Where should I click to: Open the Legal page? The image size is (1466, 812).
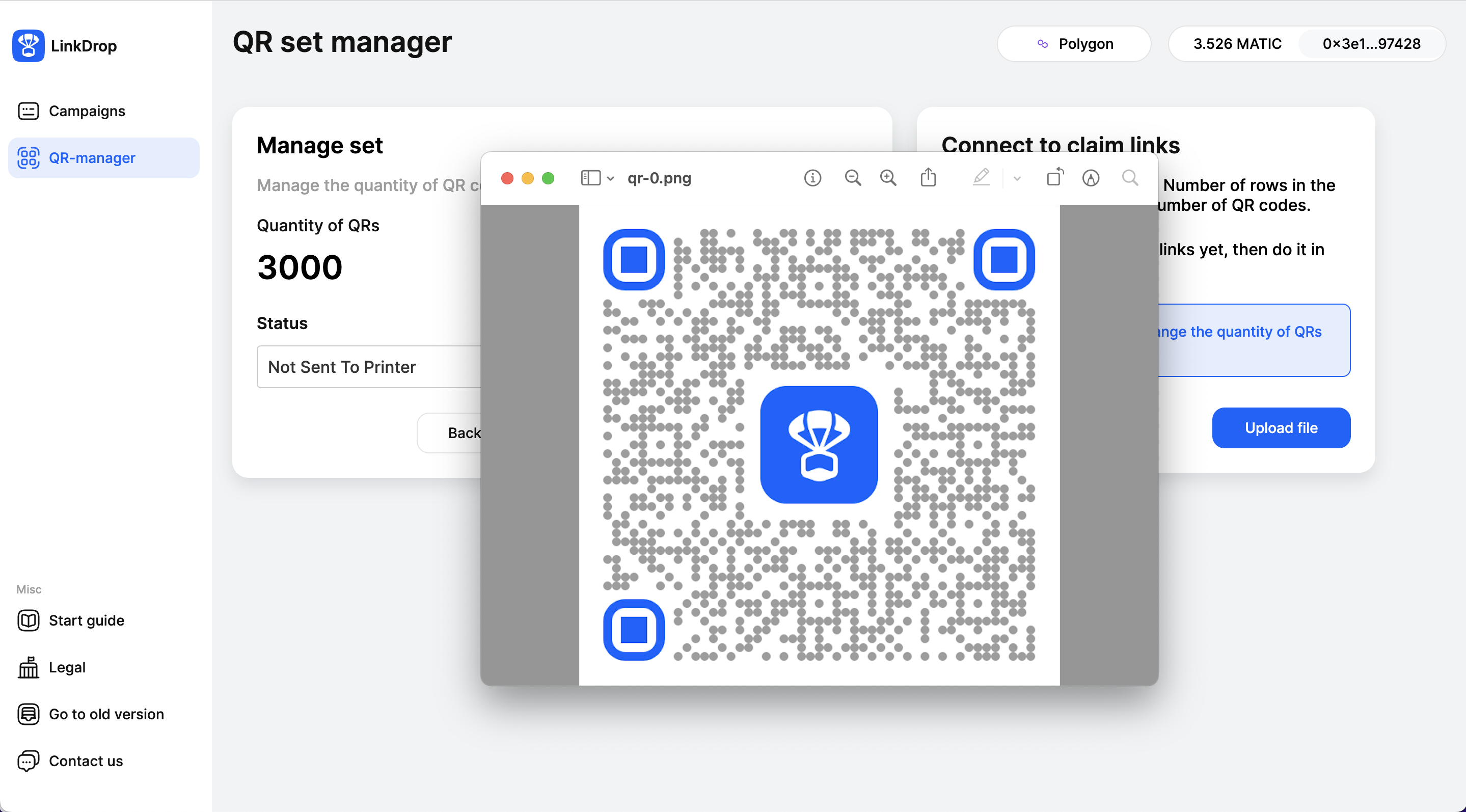67,667
